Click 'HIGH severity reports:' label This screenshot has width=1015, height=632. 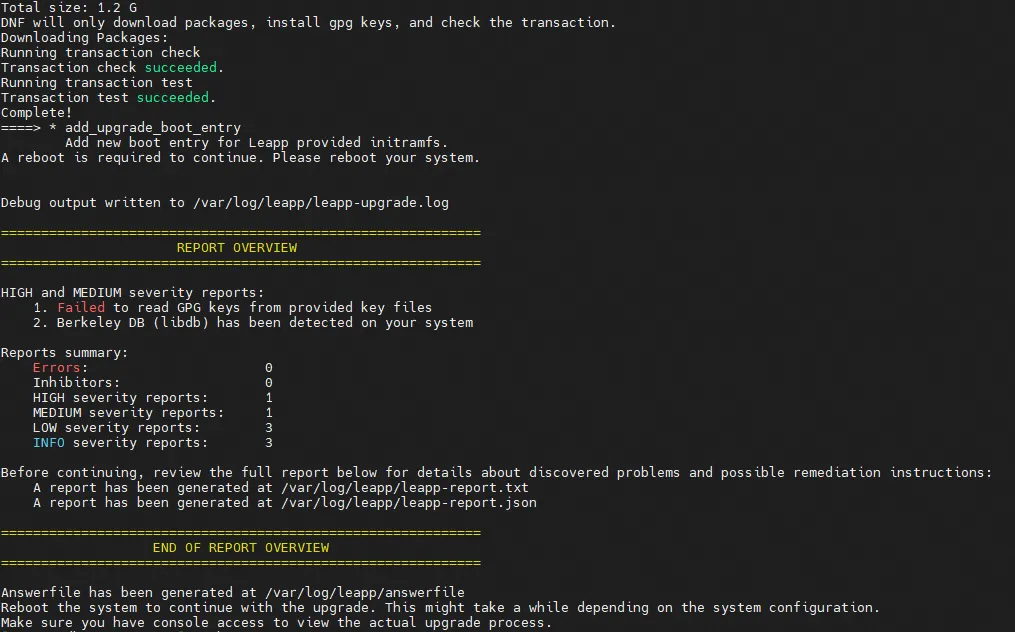click(x=120, y=398)
